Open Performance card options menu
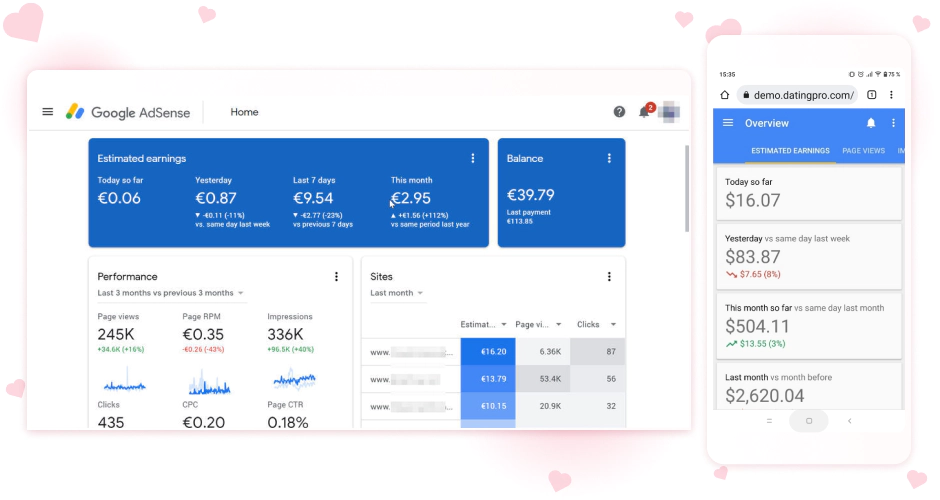Image resolution: width=940 pixels, height=500 pixels. tap(336, 276)
